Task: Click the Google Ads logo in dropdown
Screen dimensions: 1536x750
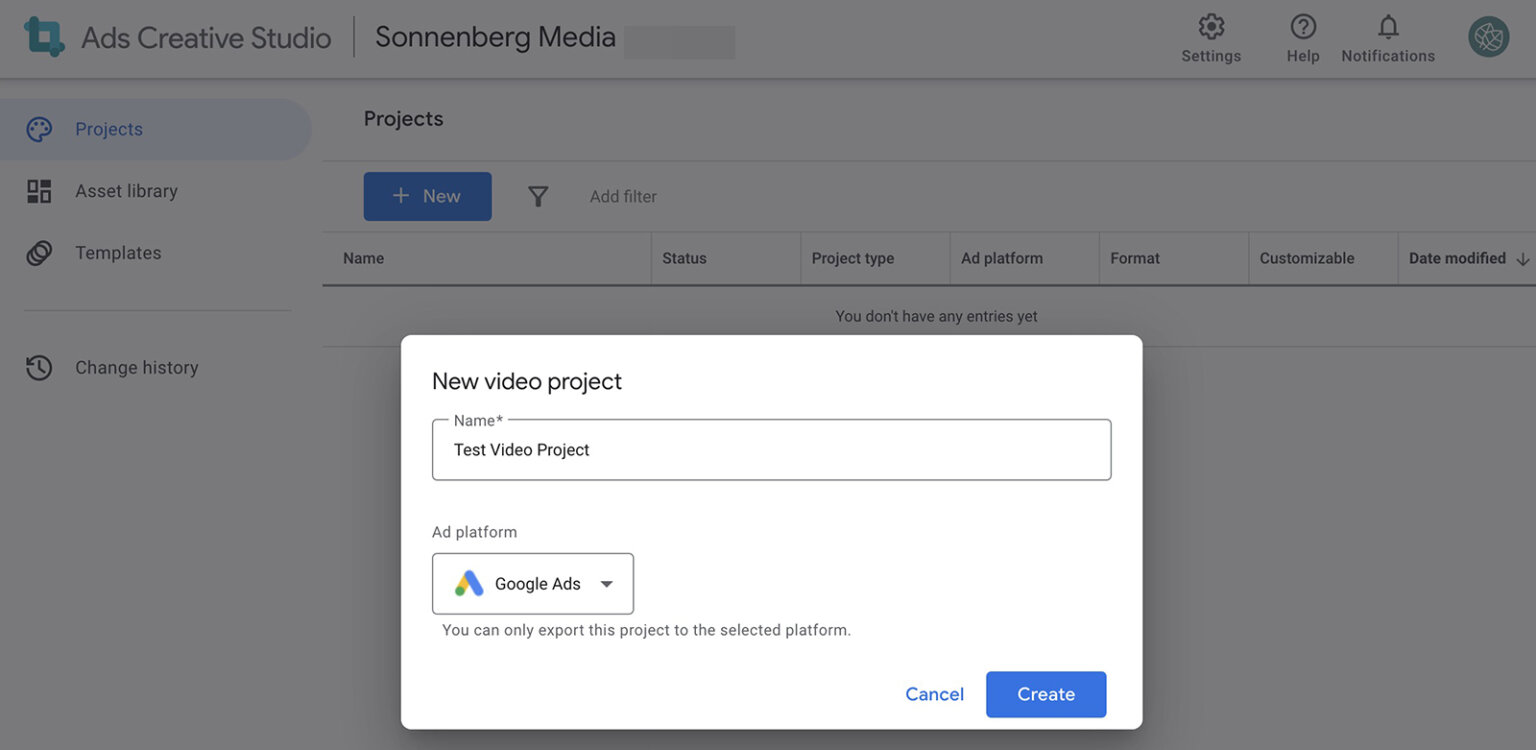Action: (x=469, y=584)
